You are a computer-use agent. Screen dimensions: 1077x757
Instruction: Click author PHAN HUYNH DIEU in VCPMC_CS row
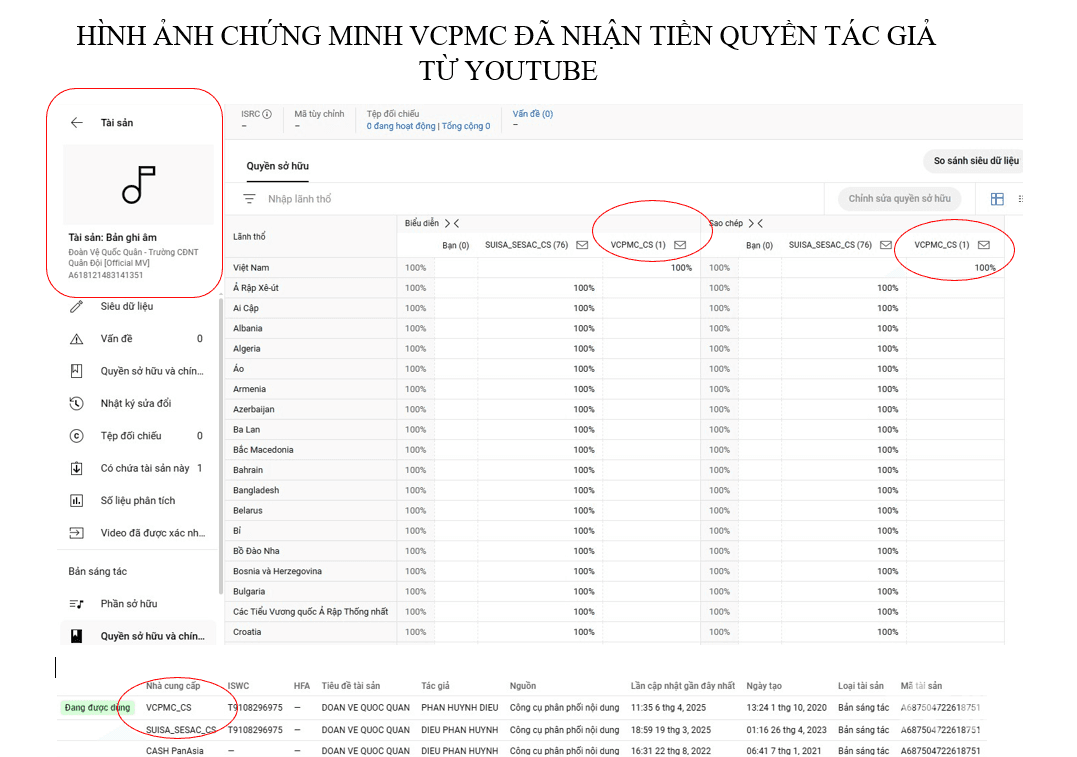coord(460,708)
